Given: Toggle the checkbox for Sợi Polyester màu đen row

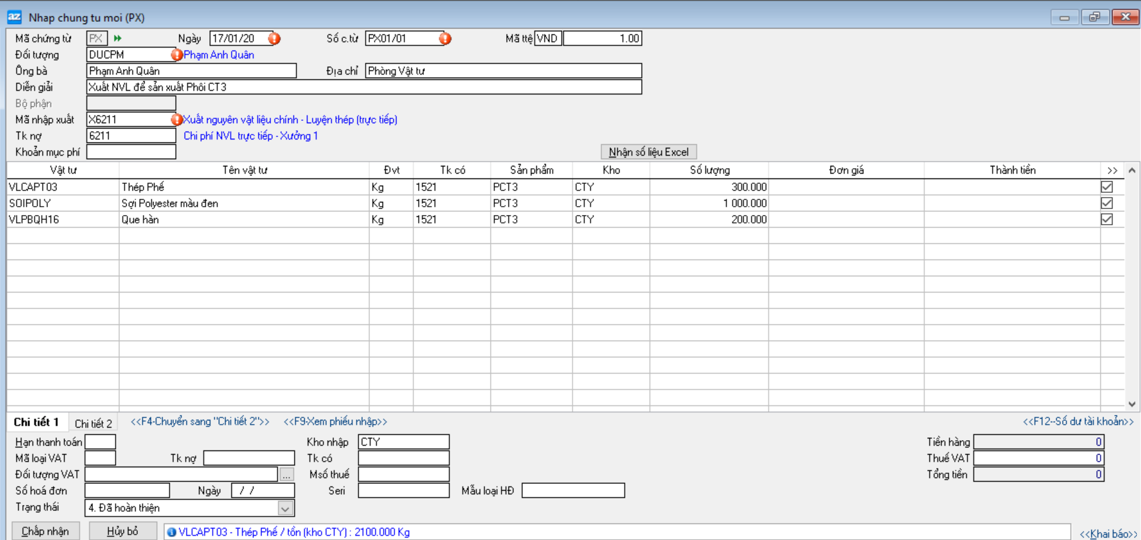Looking at the screenshot, I should point(1106,203).
